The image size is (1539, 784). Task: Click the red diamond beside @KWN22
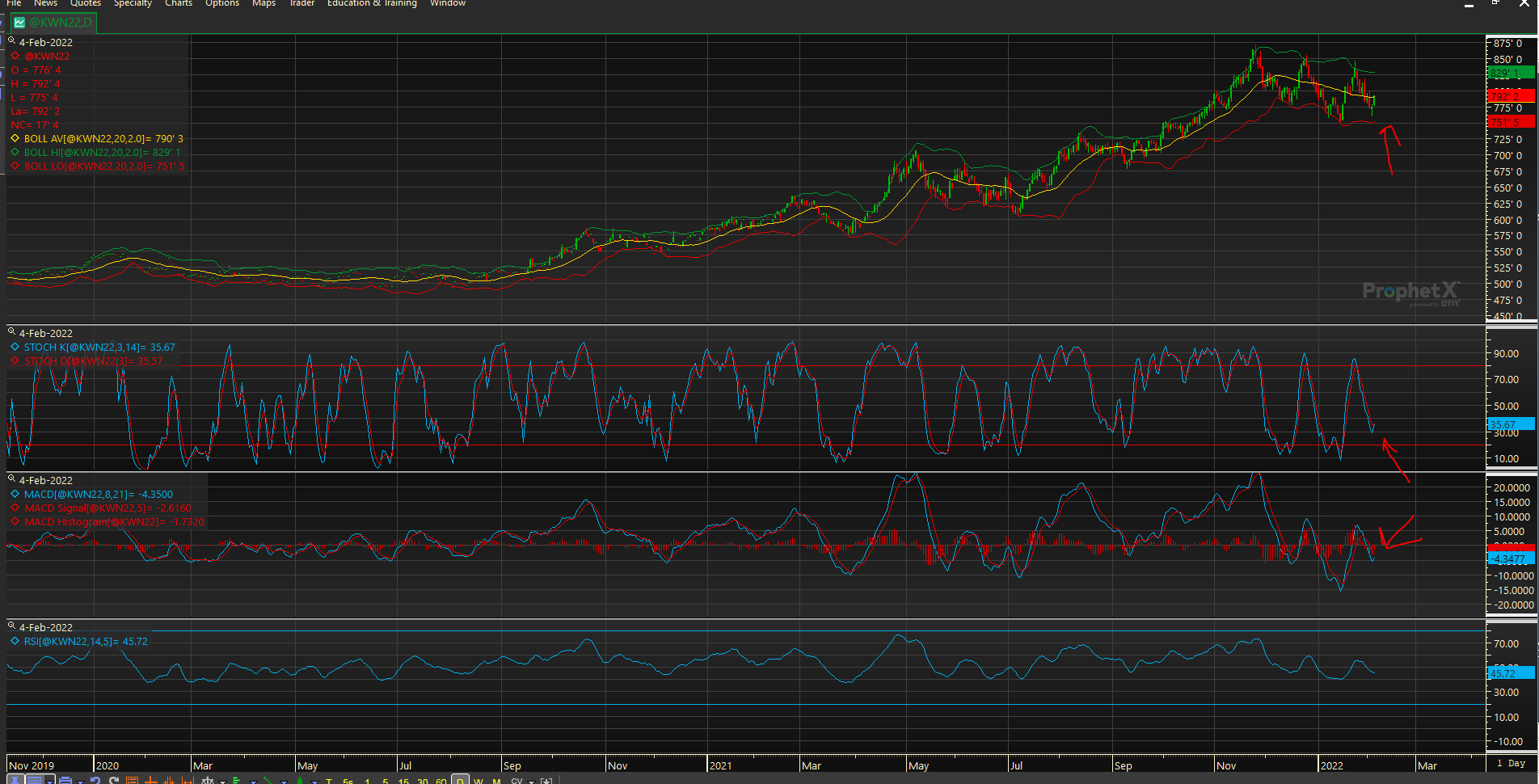(x=15, y=56)
